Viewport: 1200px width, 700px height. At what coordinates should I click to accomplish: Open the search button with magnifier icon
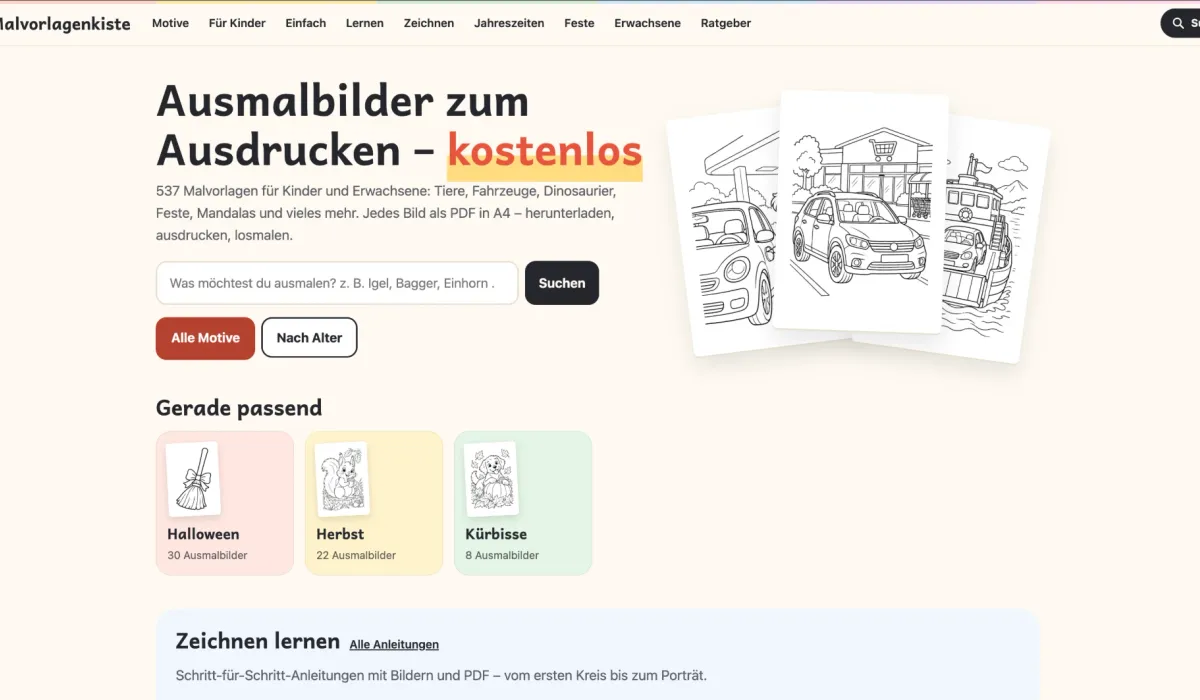[1181, 23]
